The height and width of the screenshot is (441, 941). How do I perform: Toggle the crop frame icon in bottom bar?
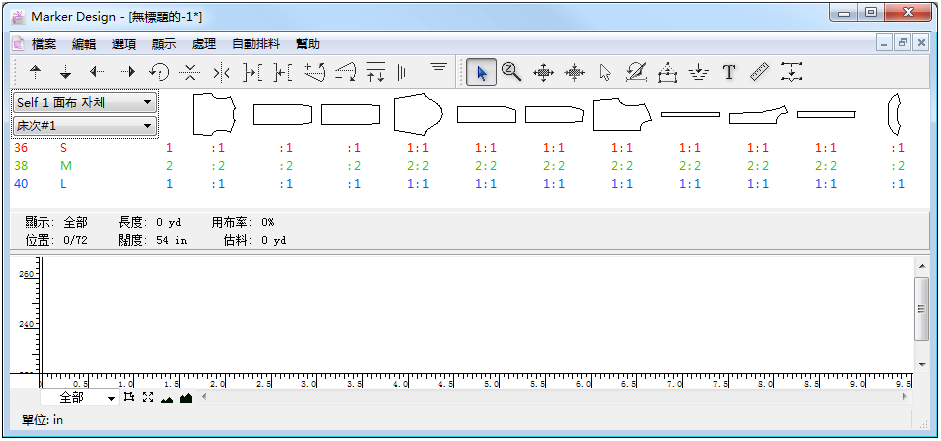coord(128,397)
